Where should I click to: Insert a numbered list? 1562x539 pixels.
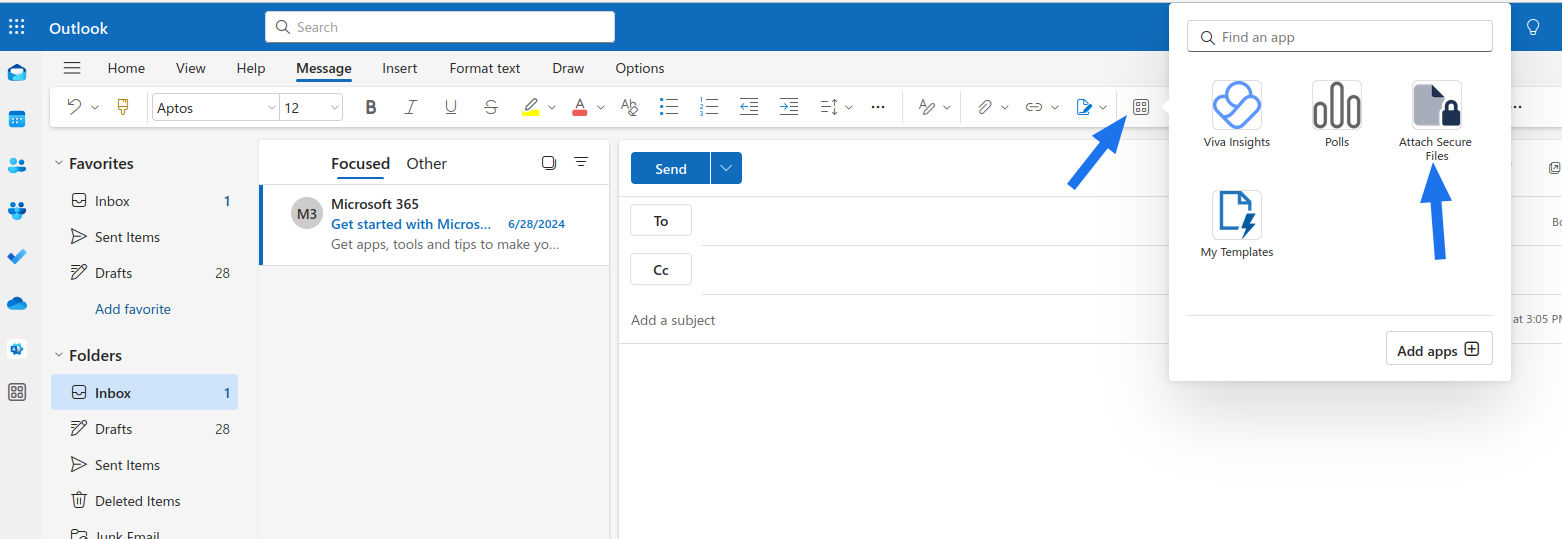click(709, 107)
